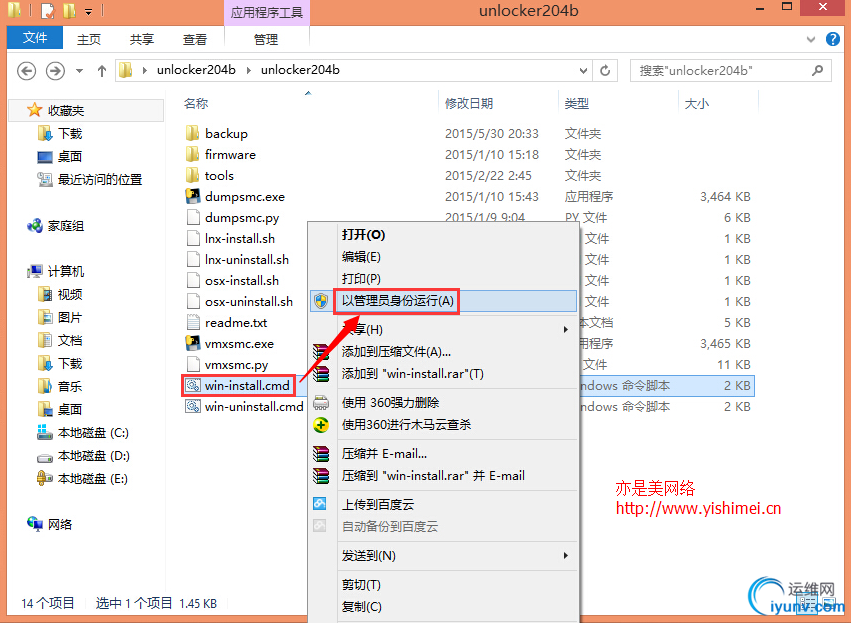Screen dimensions: 851x623
Task: Select the backup folder icon
Action: 193,133
